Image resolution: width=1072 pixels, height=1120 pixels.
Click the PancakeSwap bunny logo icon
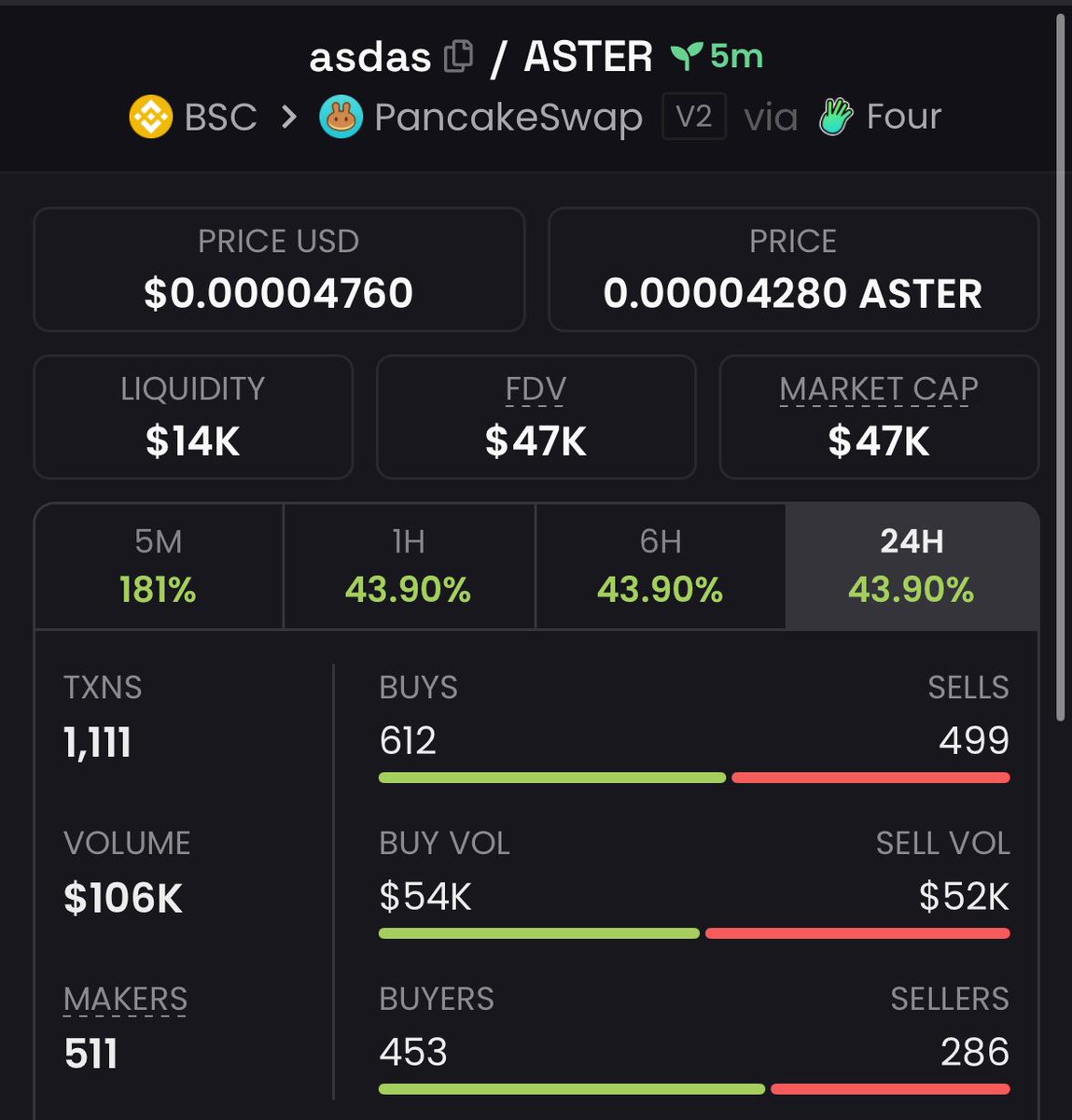tap(341, 118)
